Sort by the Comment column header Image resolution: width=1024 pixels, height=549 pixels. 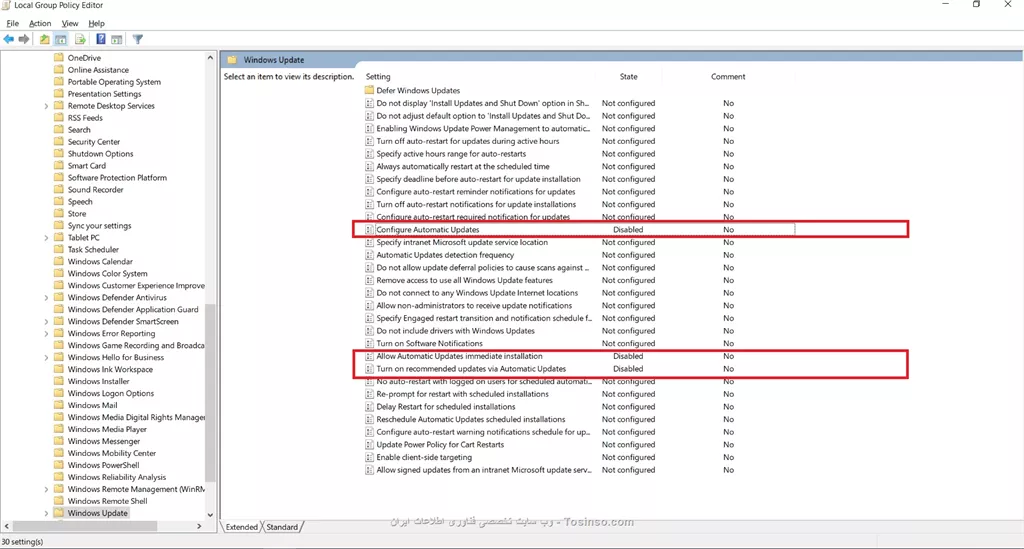pyautogui.click(x=728, y=76)
